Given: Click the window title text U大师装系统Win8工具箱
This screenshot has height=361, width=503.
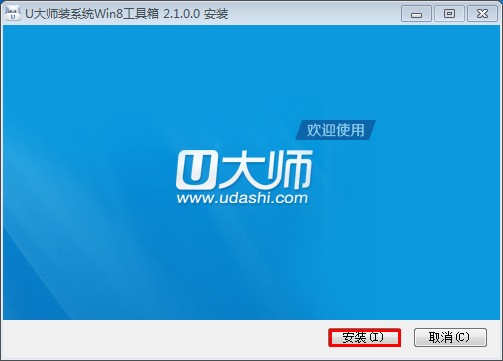Looking at the screenshot, I should point(92,14).
